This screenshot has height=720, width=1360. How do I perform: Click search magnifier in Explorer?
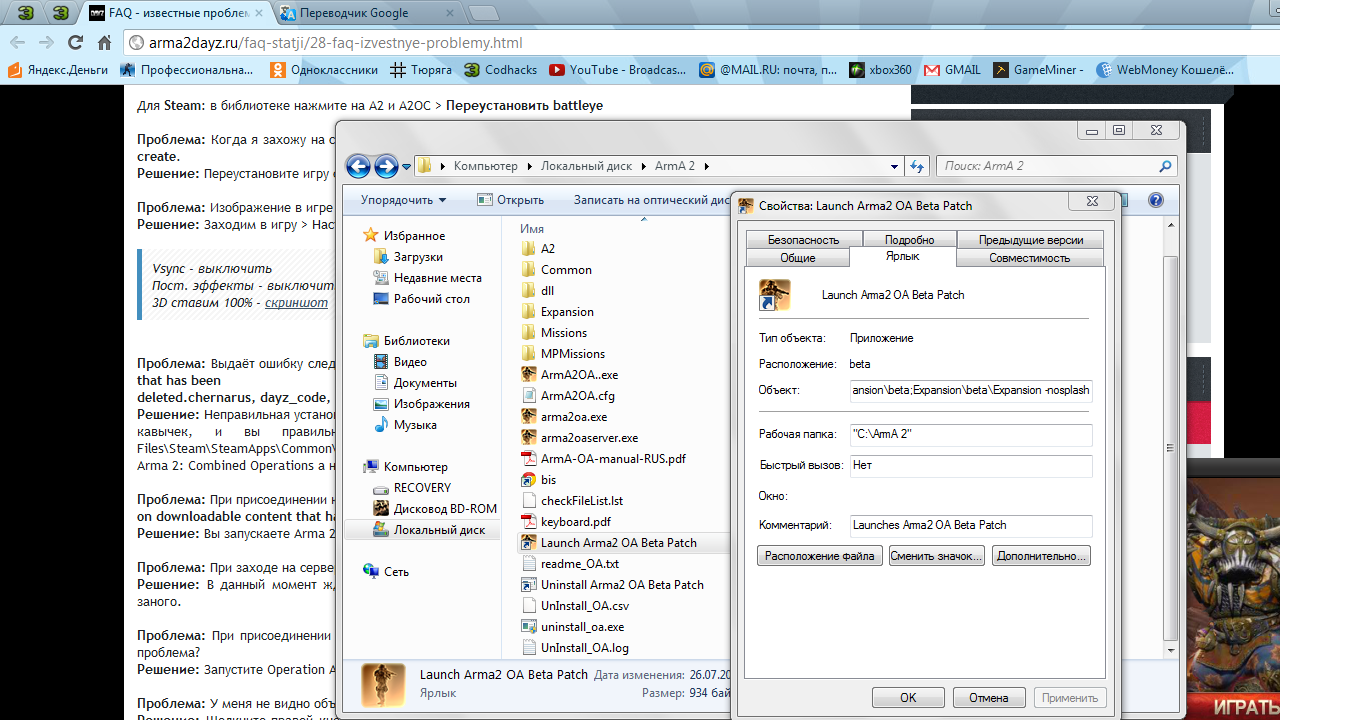pos(1165,166)
